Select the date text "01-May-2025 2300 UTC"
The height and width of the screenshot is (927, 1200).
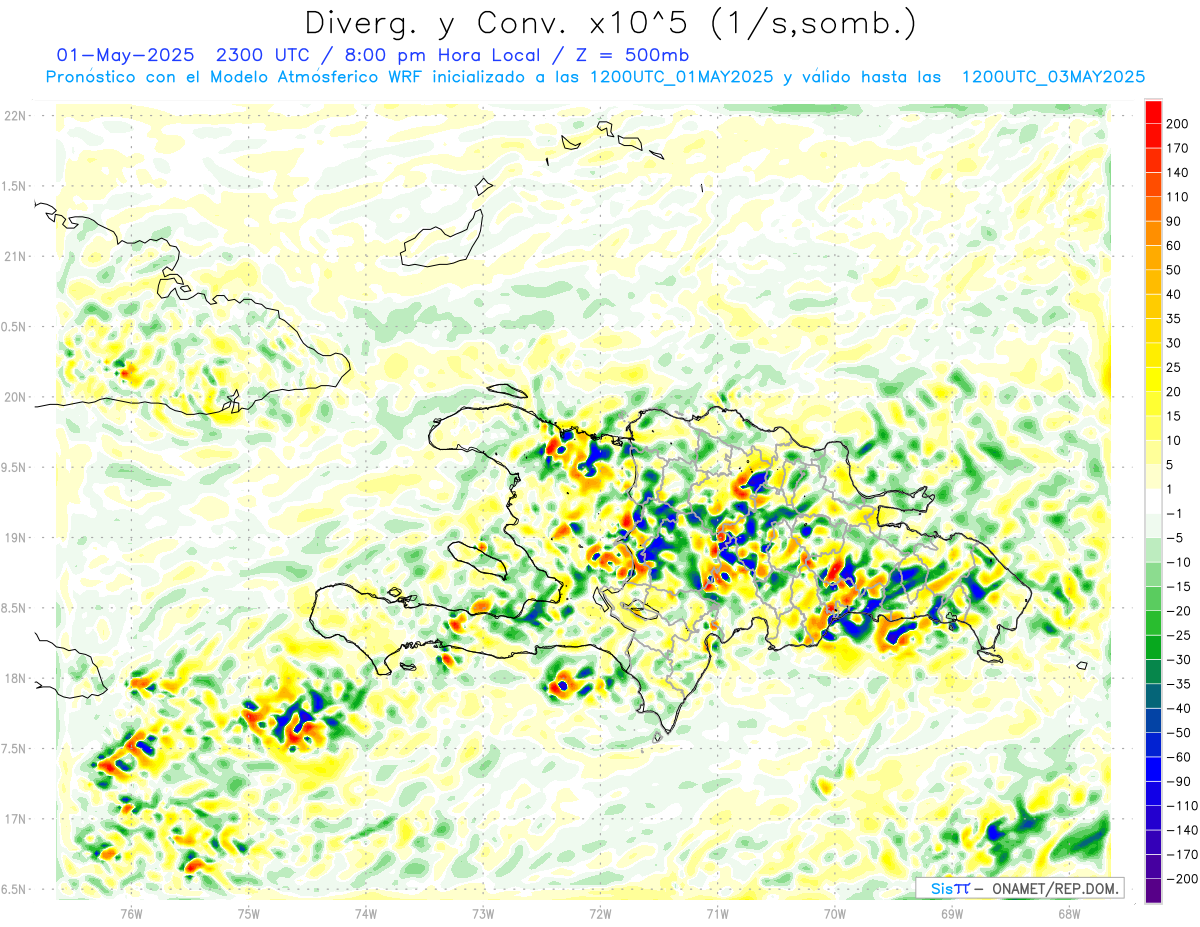point(184,54)
